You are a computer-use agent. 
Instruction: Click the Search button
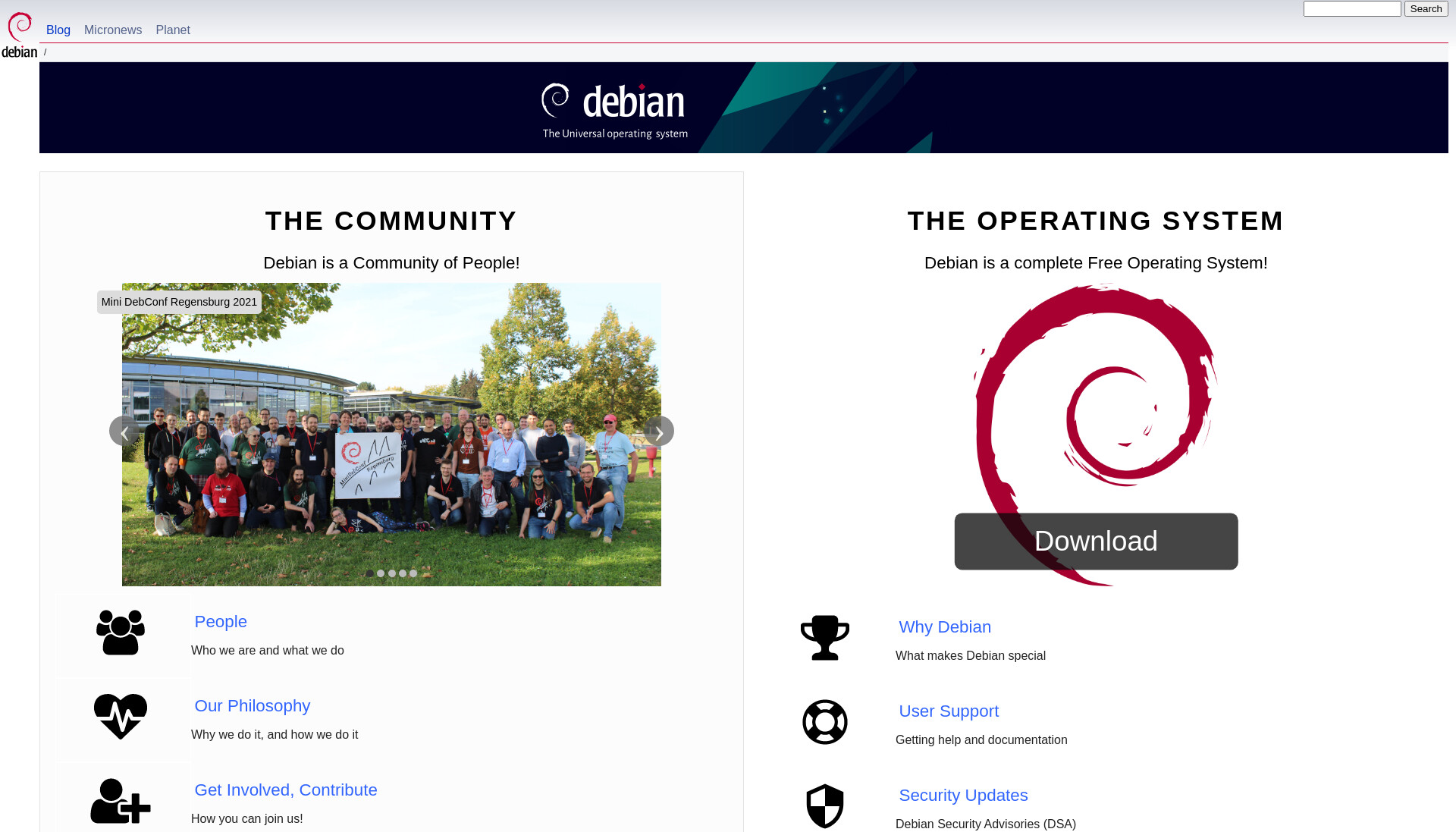1426,9
